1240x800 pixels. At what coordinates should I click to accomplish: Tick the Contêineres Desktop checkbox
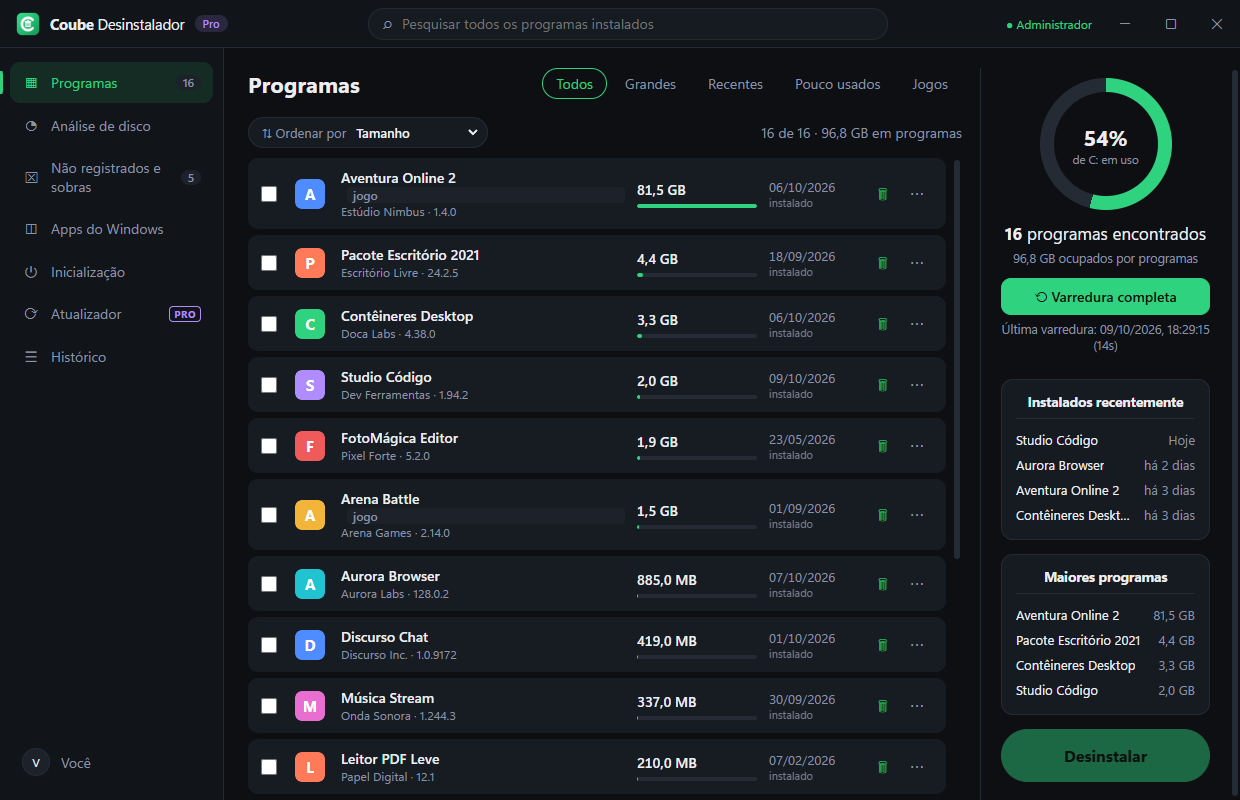269,324
